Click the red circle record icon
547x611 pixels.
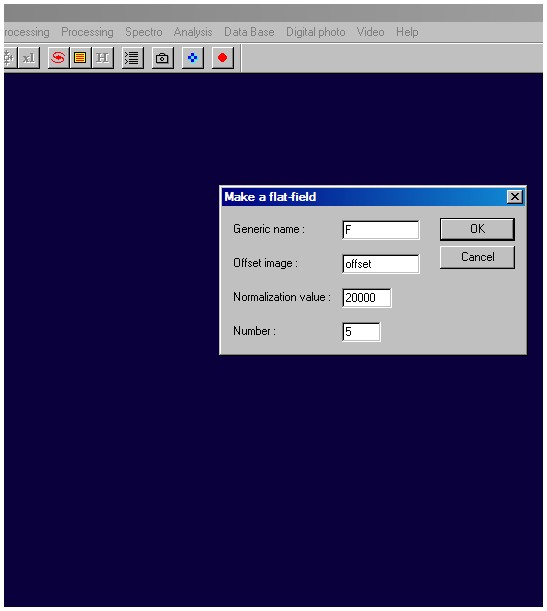tap(222, 58)
